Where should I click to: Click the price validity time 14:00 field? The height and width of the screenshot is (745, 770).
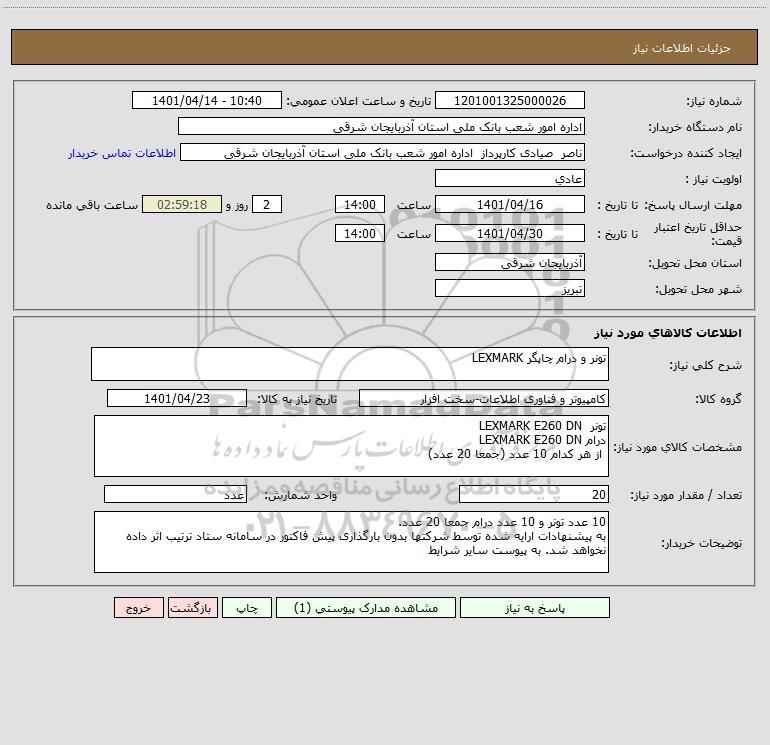(x=359, y=234)
